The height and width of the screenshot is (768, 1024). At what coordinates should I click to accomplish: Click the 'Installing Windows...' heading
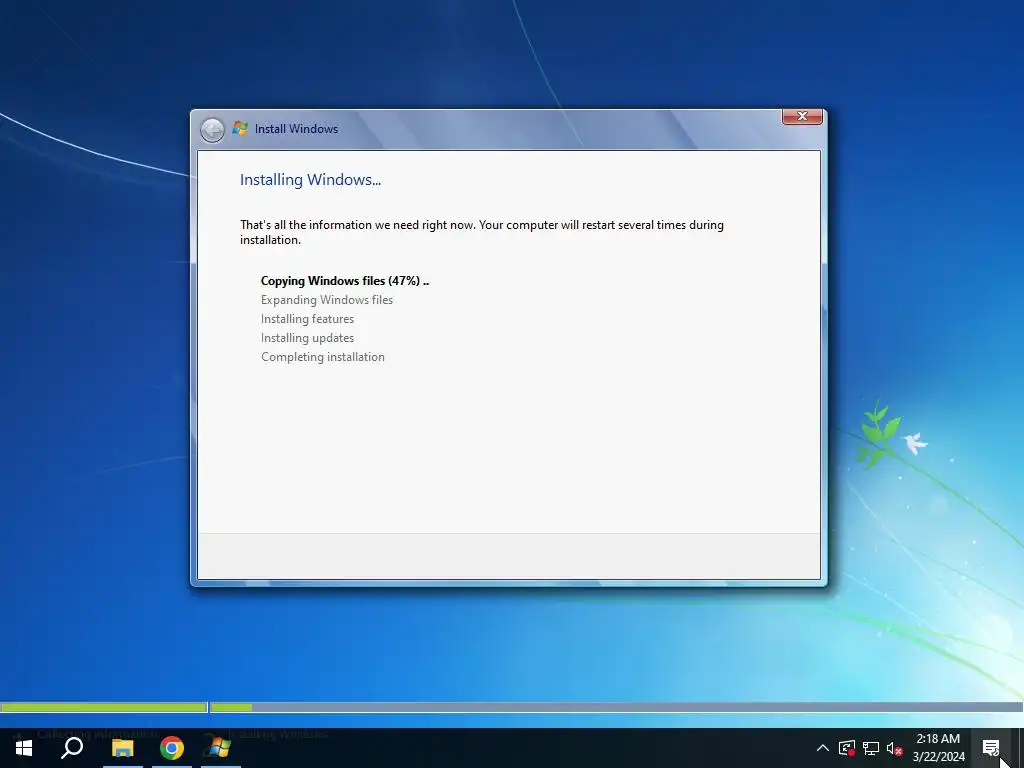(x=310, y=180)
